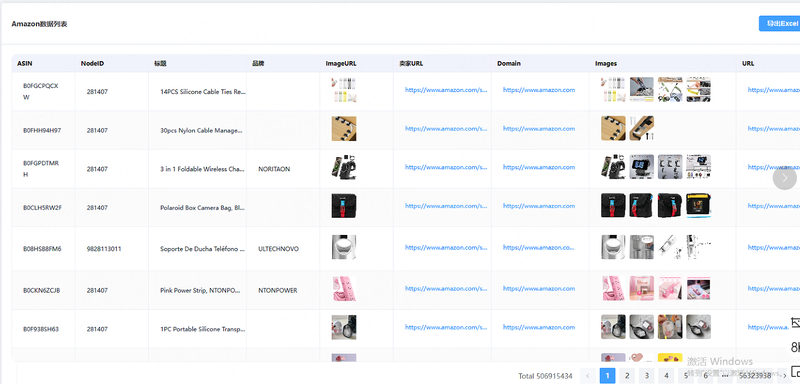800x384 pixels.
Task: Open third Images thumbnail in B0F938SH63 row
Action: point(670,327)
